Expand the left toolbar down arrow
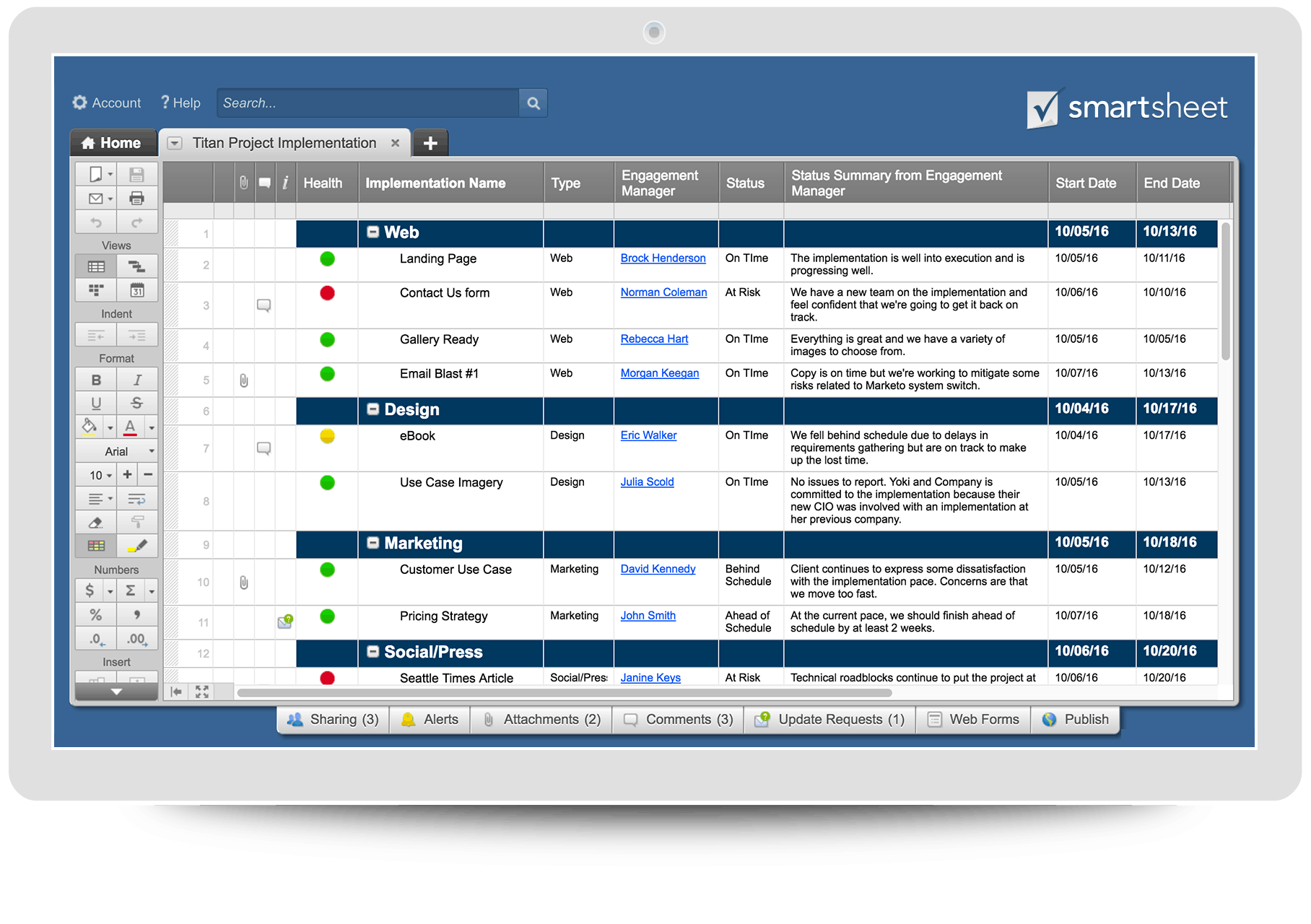1311x924 pixels. (116, 692)
